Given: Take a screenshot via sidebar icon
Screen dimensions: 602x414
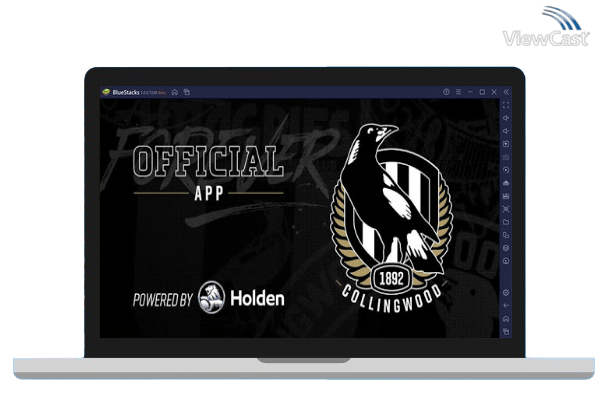Looking at the screenshot, I should (506, 209).
